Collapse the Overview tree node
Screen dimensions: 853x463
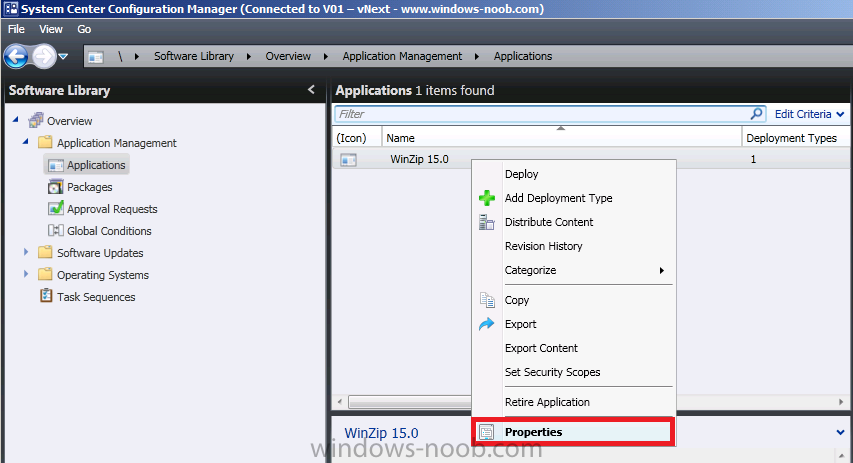15,119
